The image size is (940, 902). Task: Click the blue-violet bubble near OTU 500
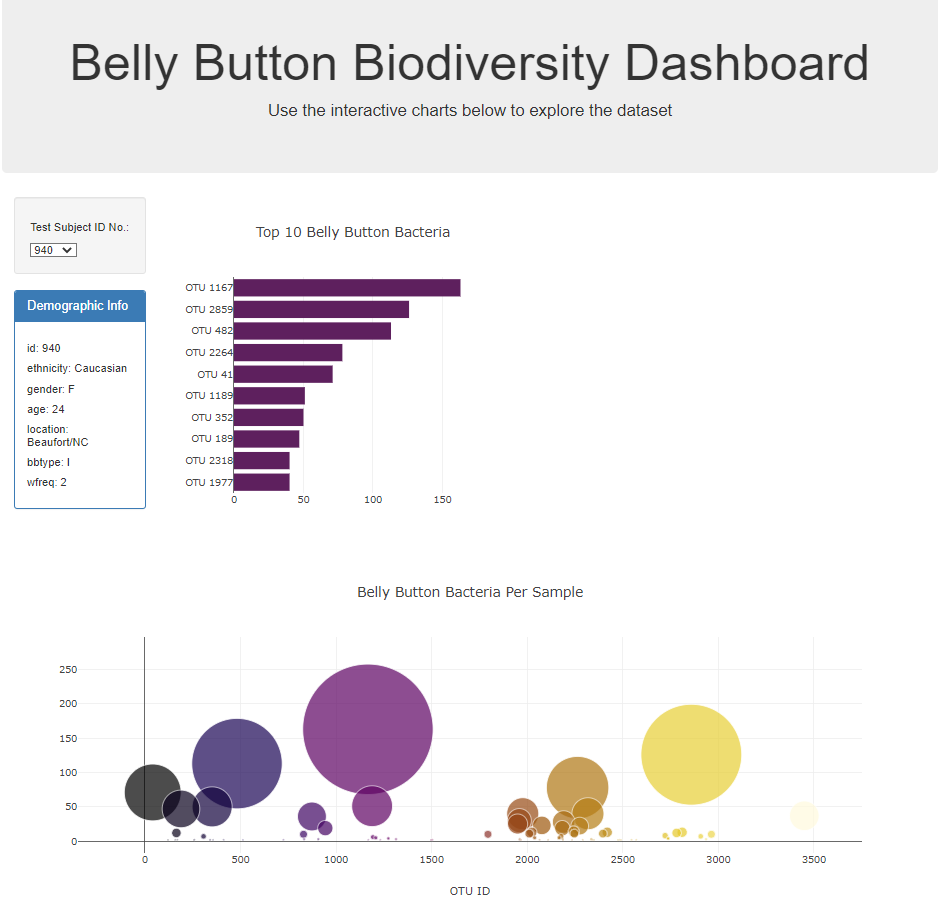pos(237,762)
